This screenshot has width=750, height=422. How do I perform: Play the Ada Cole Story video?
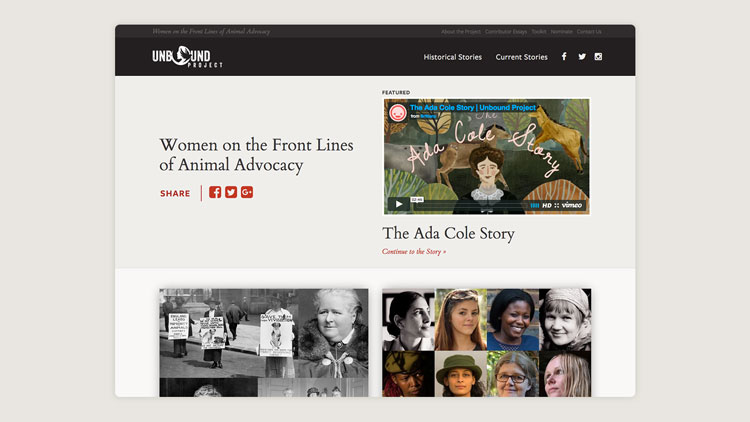tap(398, 205)
